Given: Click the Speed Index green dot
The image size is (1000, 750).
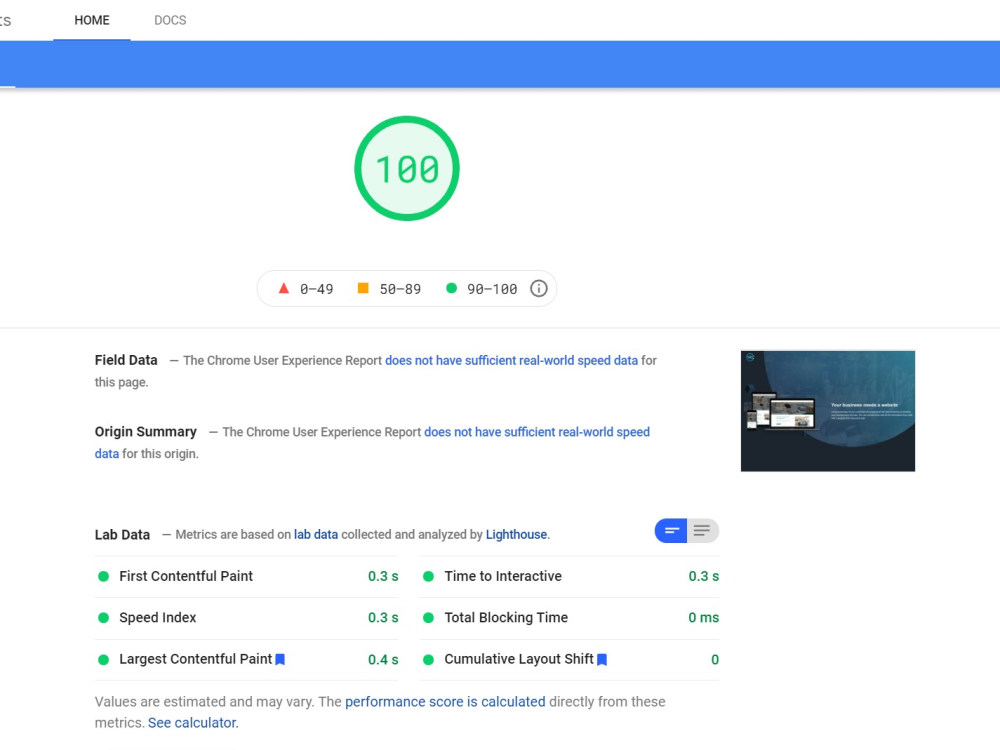Looking at the screenshot, I should [103, 618].
